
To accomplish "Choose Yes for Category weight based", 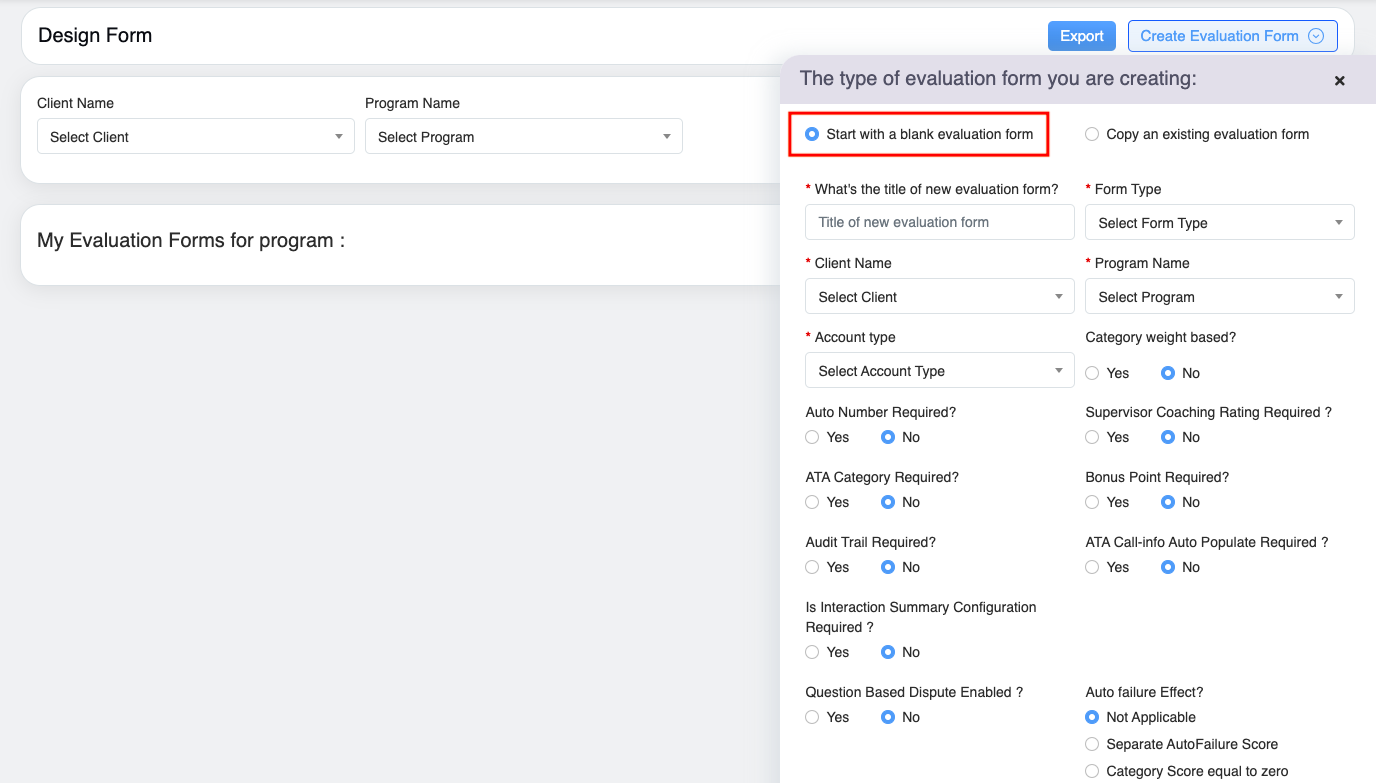I will 1092,373.
